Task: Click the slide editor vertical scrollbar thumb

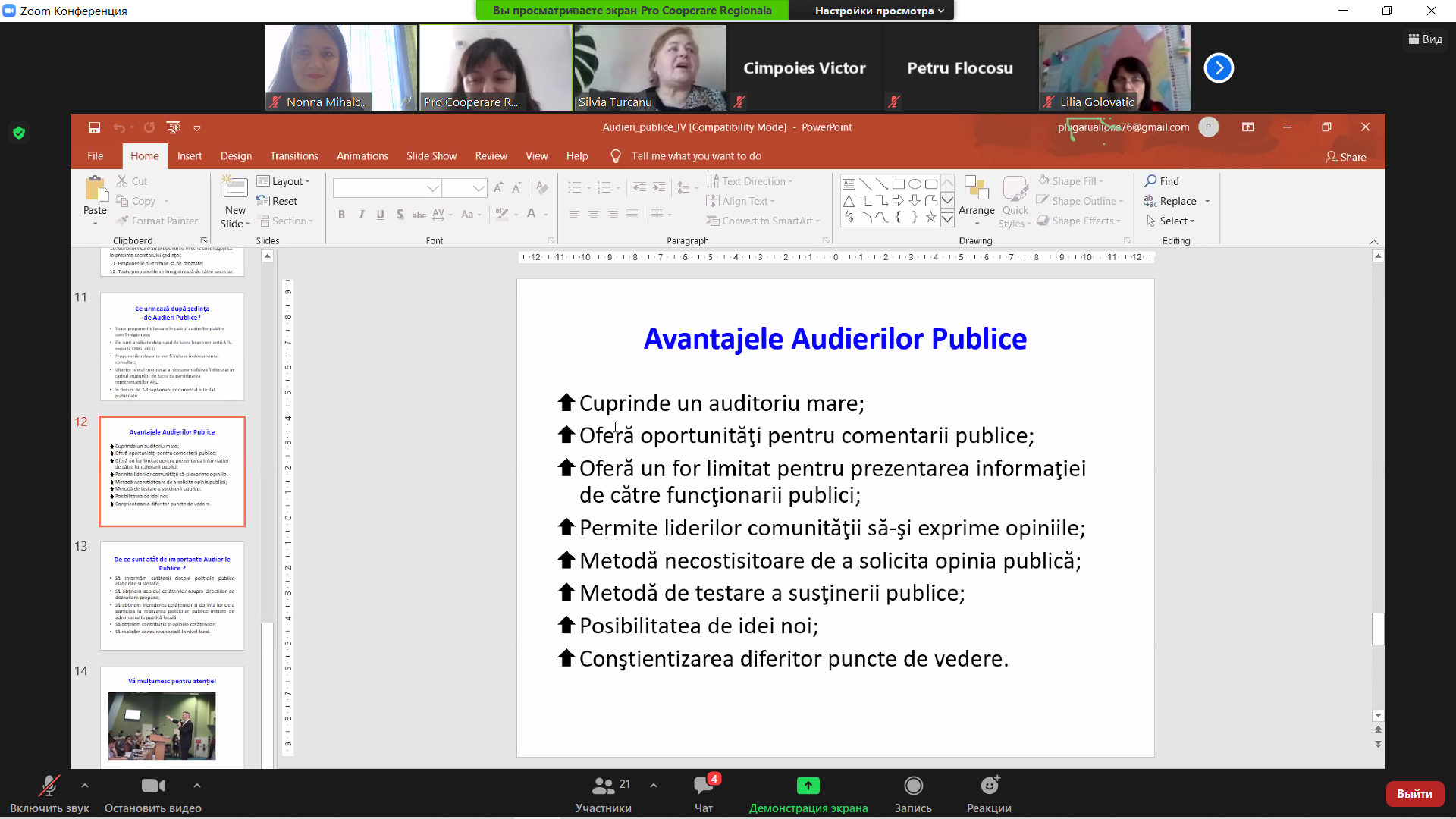Action: (x=1378, y=629)
